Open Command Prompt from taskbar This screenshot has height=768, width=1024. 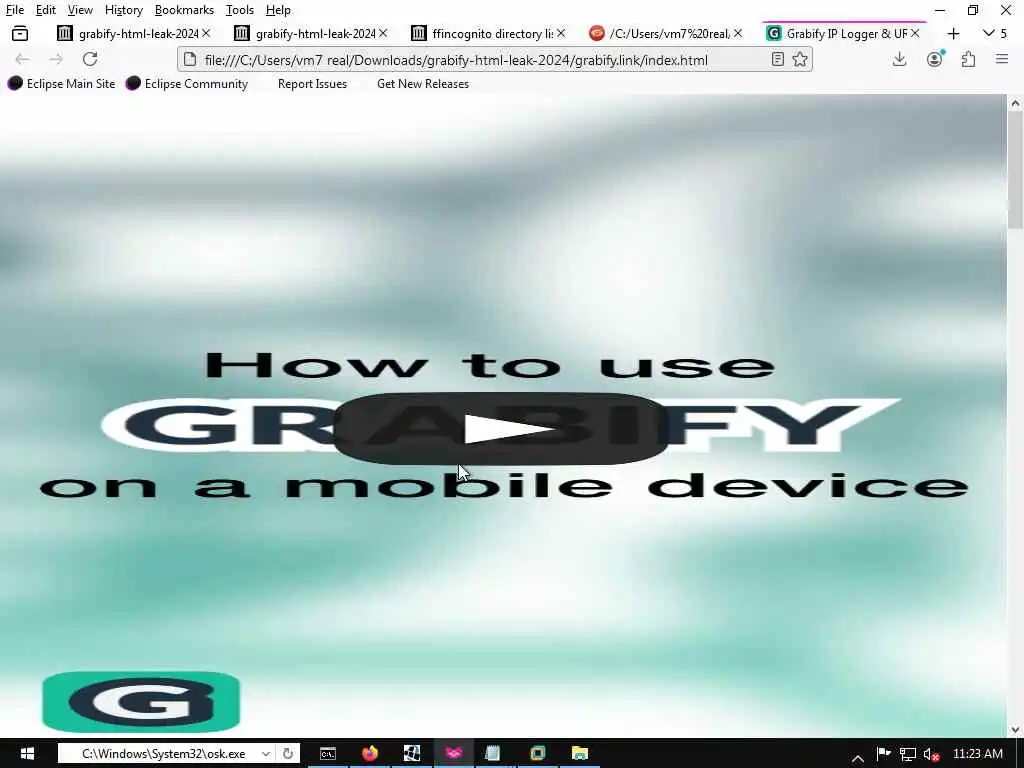(328, 754)
